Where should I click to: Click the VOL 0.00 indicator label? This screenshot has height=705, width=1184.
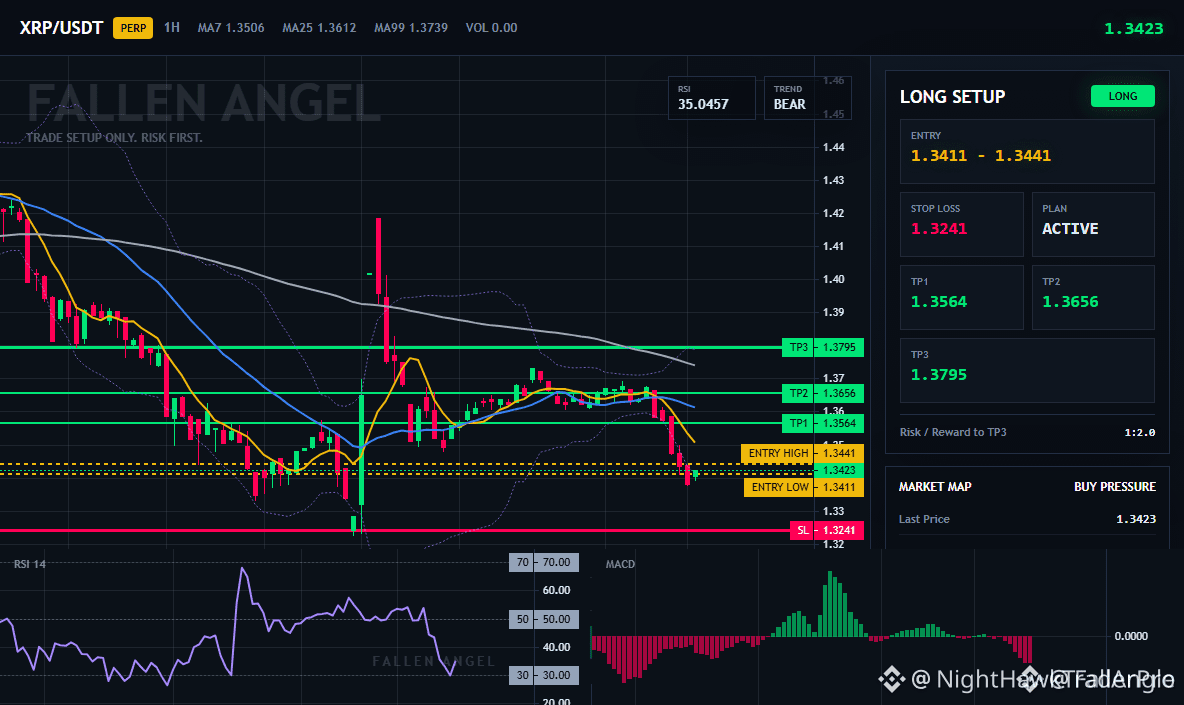[x=492, y=28]
